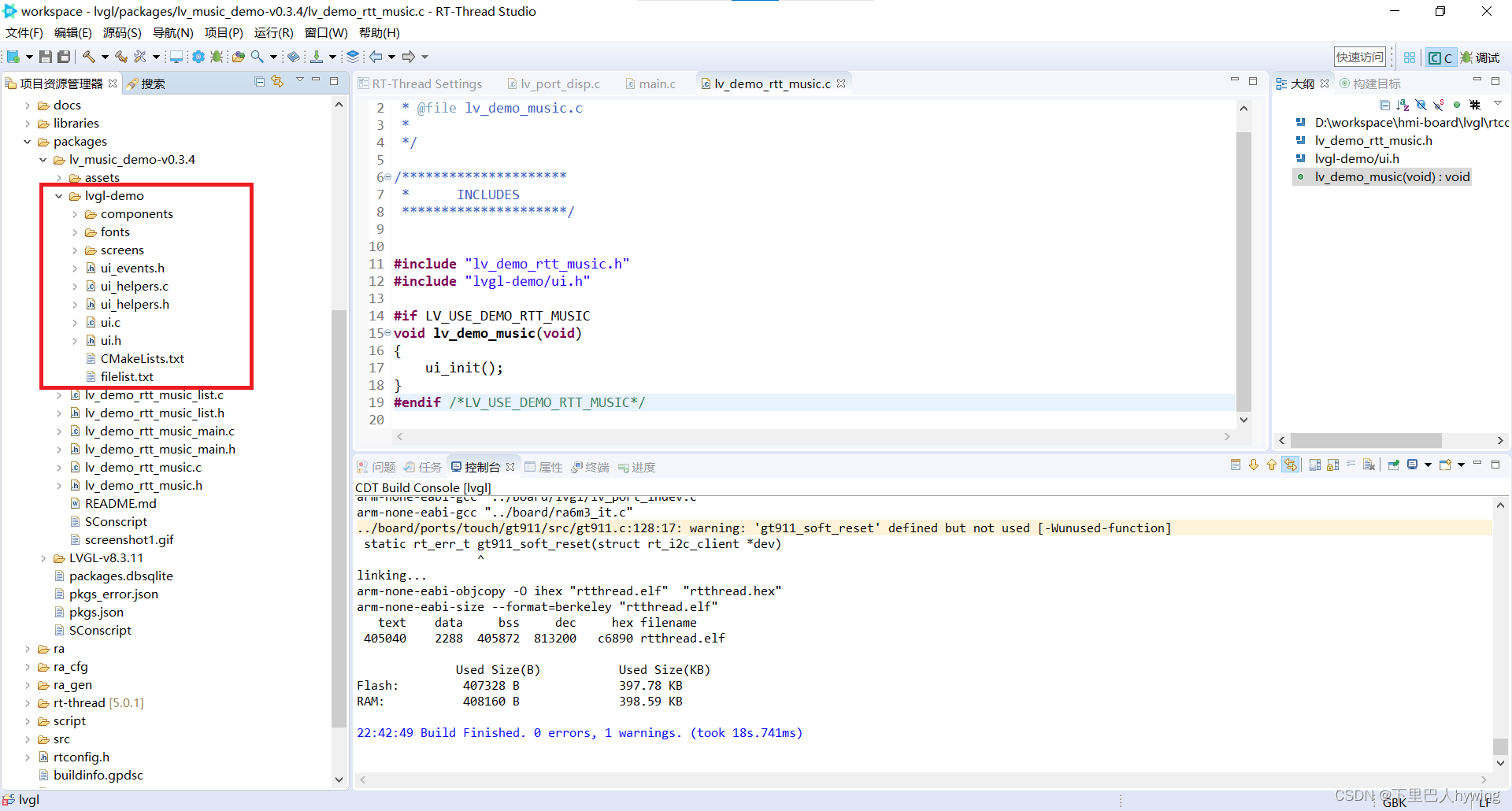Toggle hide inactive elements in outline

click(1475, 105)
